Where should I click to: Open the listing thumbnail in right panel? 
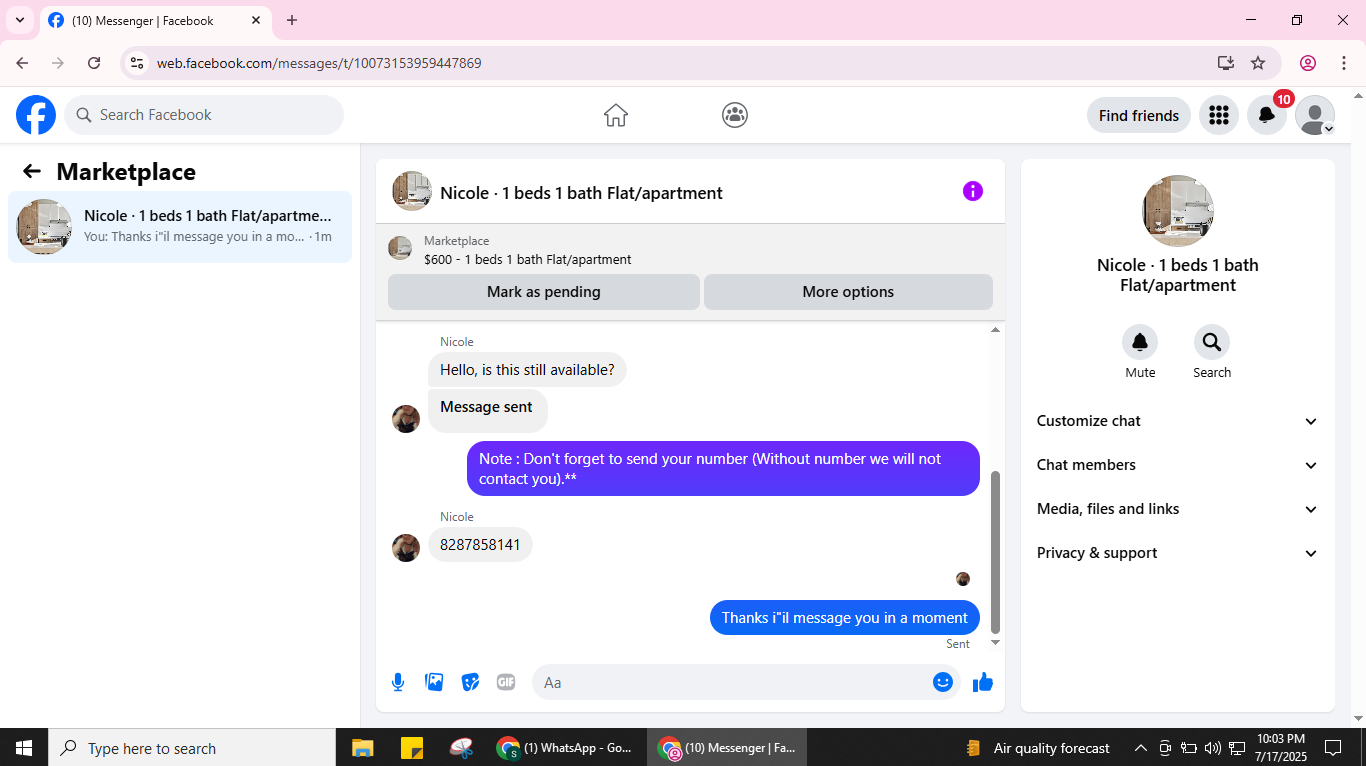click(x=1178, y=211)
